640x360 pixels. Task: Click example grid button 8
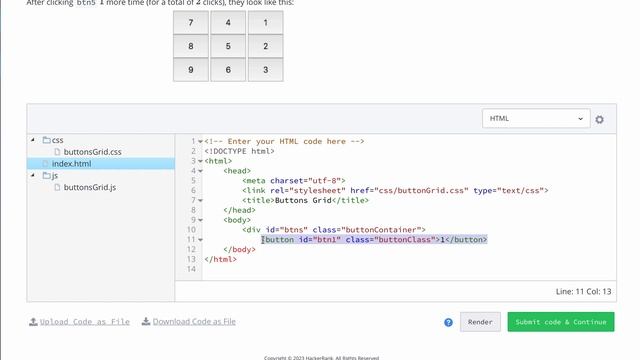191,46
